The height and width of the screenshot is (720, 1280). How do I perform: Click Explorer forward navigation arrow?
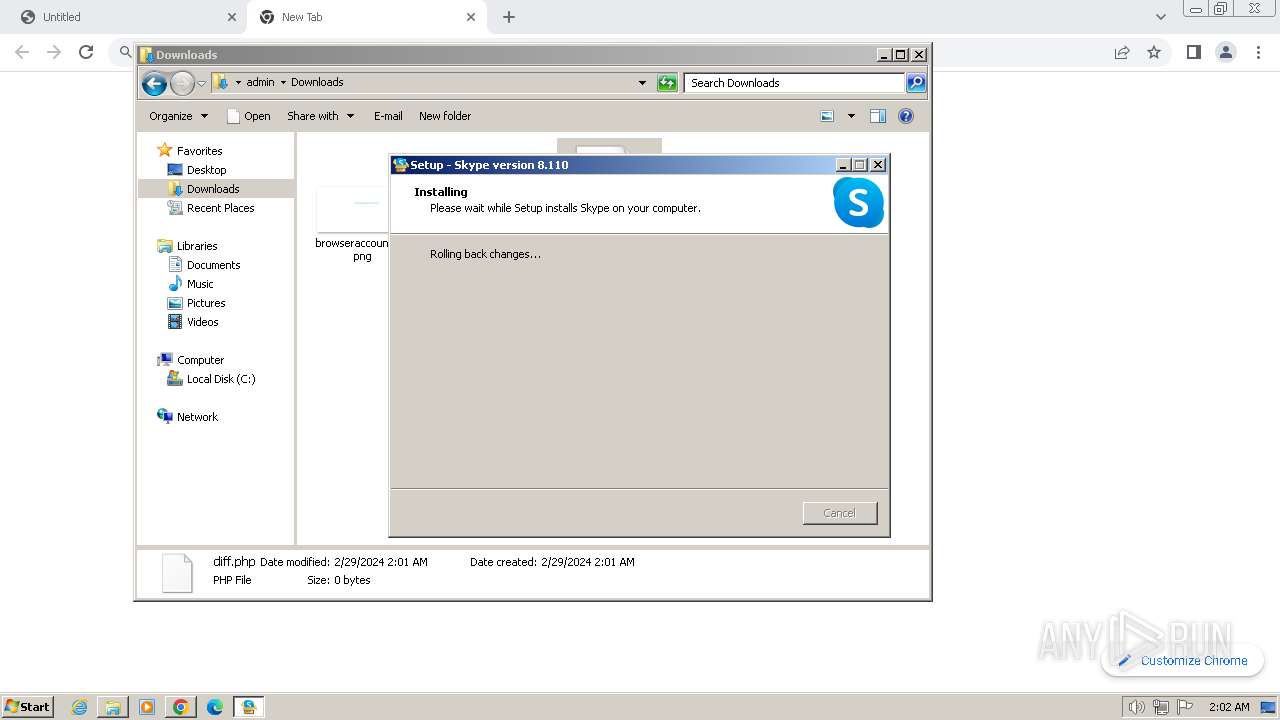click(x=182, y=83)
